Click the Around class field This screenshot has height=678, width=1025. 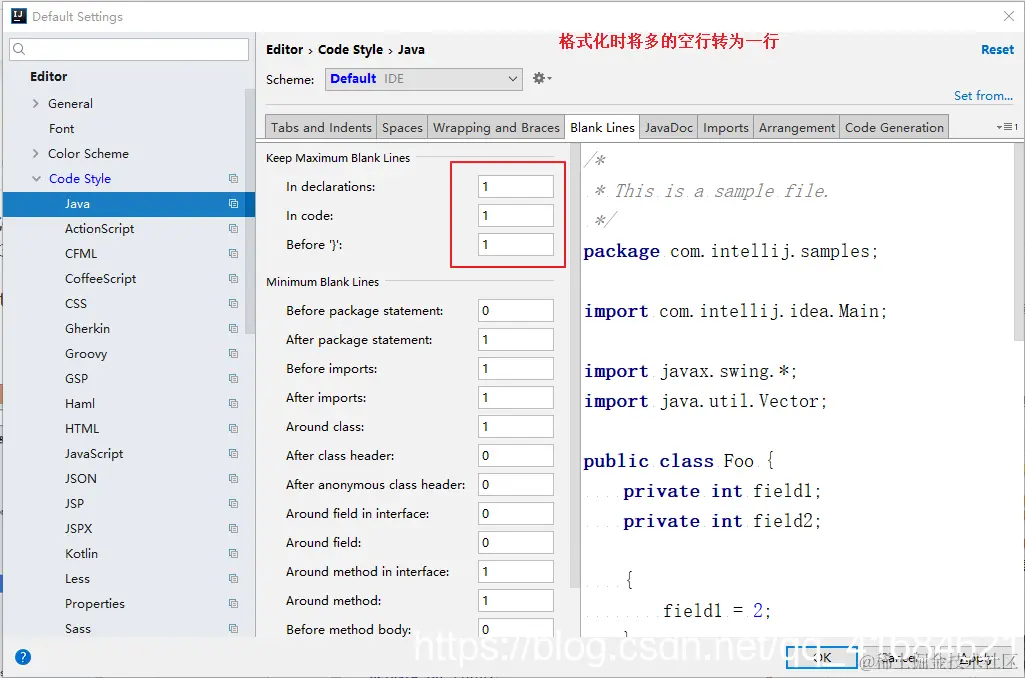click(x=516, y=426)
